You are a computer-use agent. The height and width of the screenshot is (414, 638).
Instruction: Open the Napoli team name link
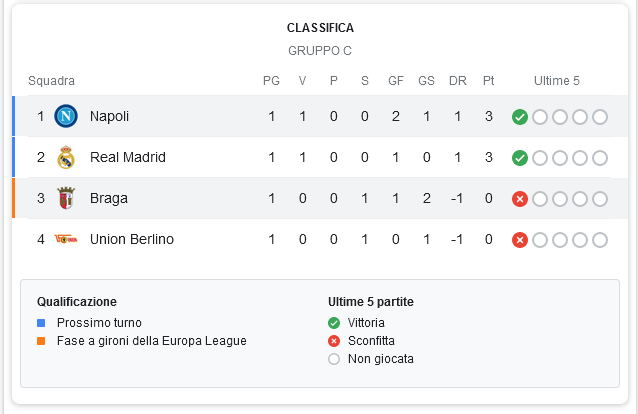(109, 116)
